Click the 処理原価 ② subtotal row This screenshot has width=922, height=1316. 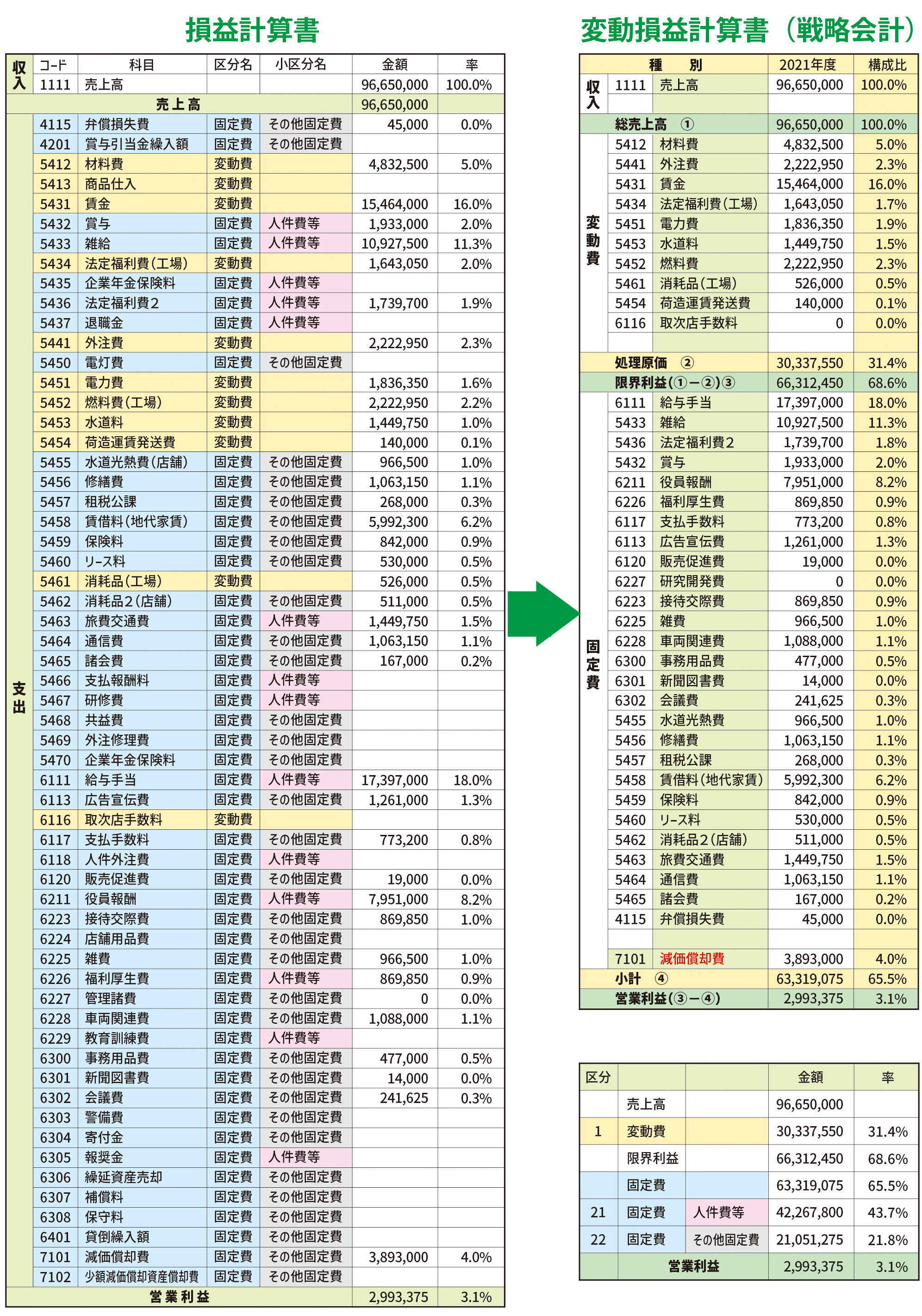pyautogui.click(x=653, y=362)
